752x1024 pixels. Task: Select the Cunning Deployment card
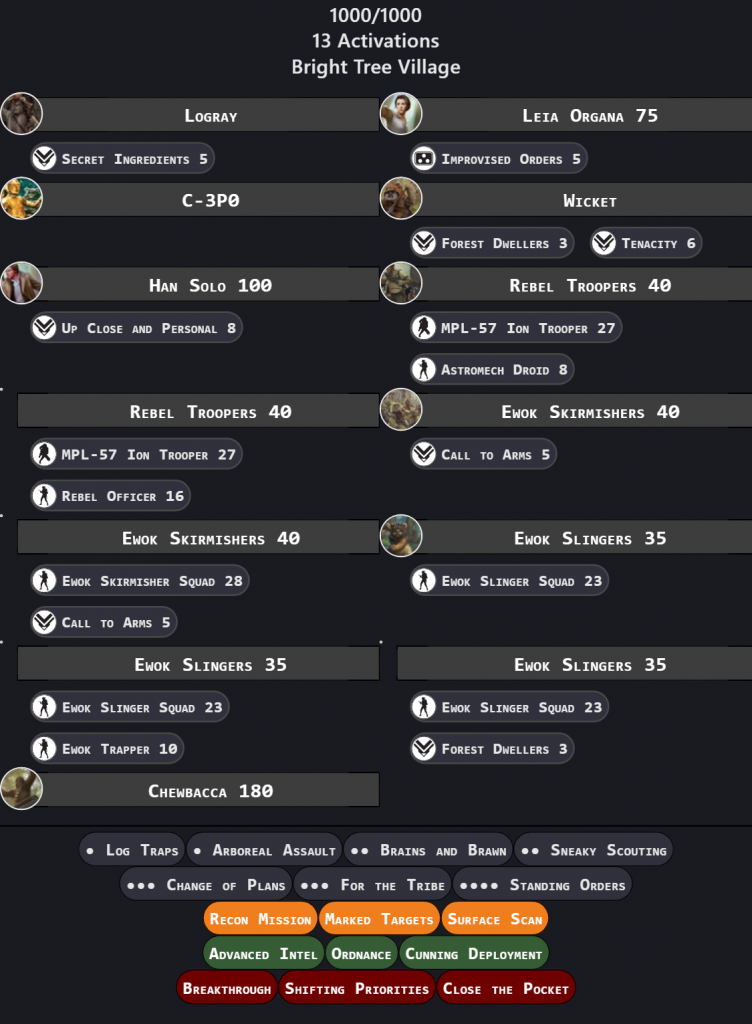(474, 954)
